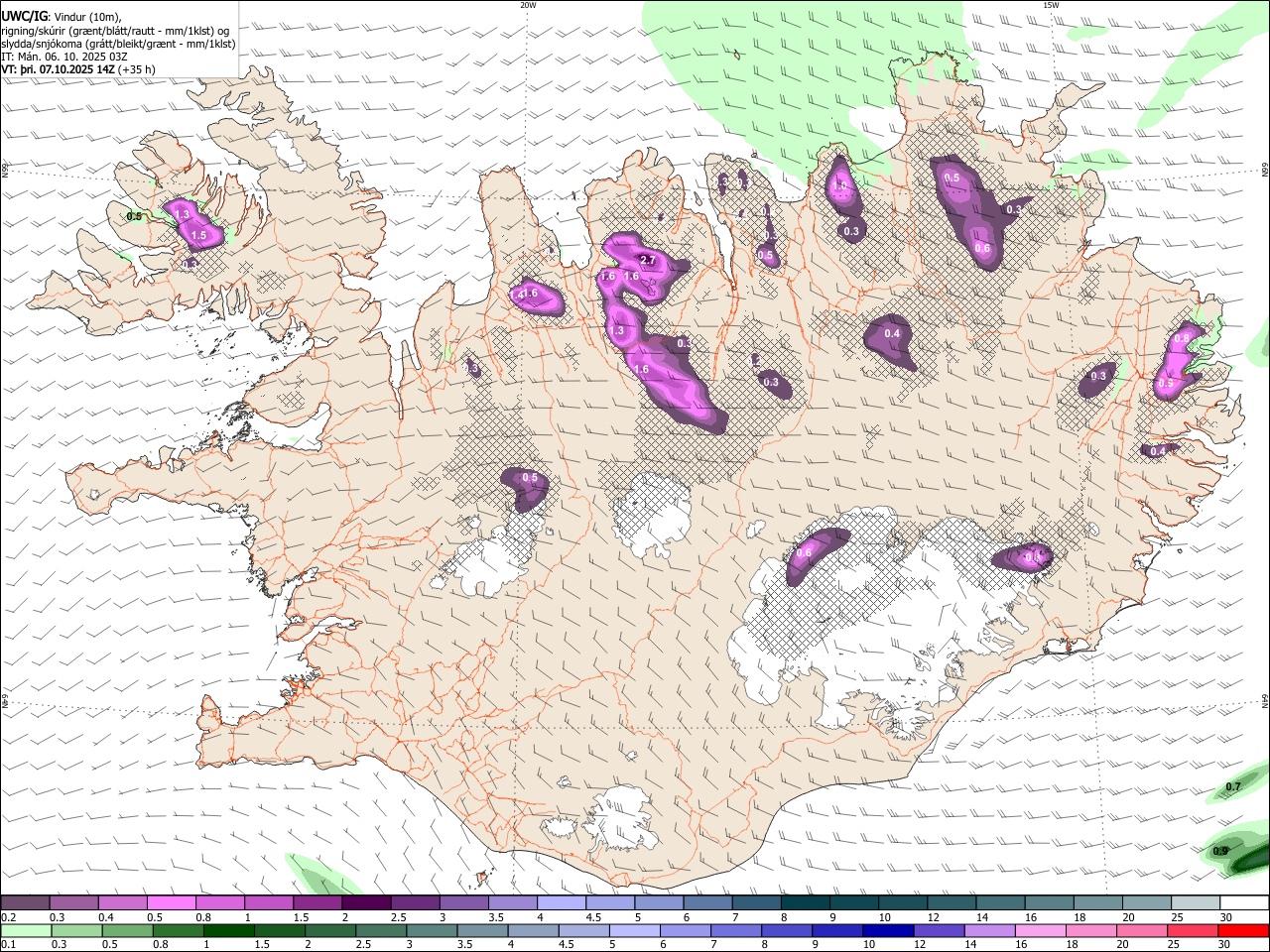Select darkest green bottom legend swatch after 1
This screenshot has width=1270, height=952.
tap(229, 931)
